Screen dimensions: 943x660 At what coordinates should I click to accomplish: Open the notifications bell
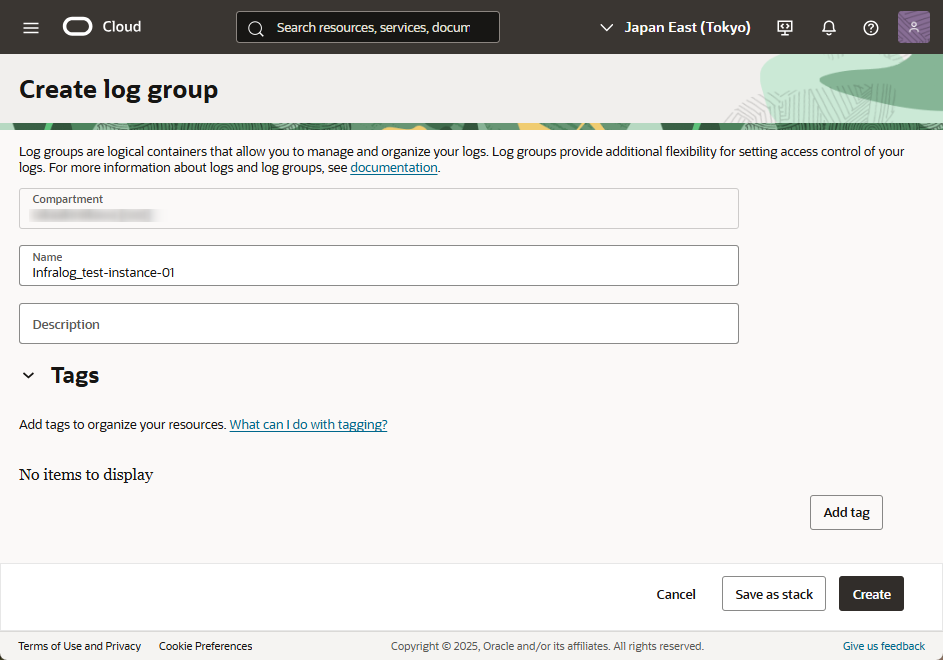[x=829, y=27]
